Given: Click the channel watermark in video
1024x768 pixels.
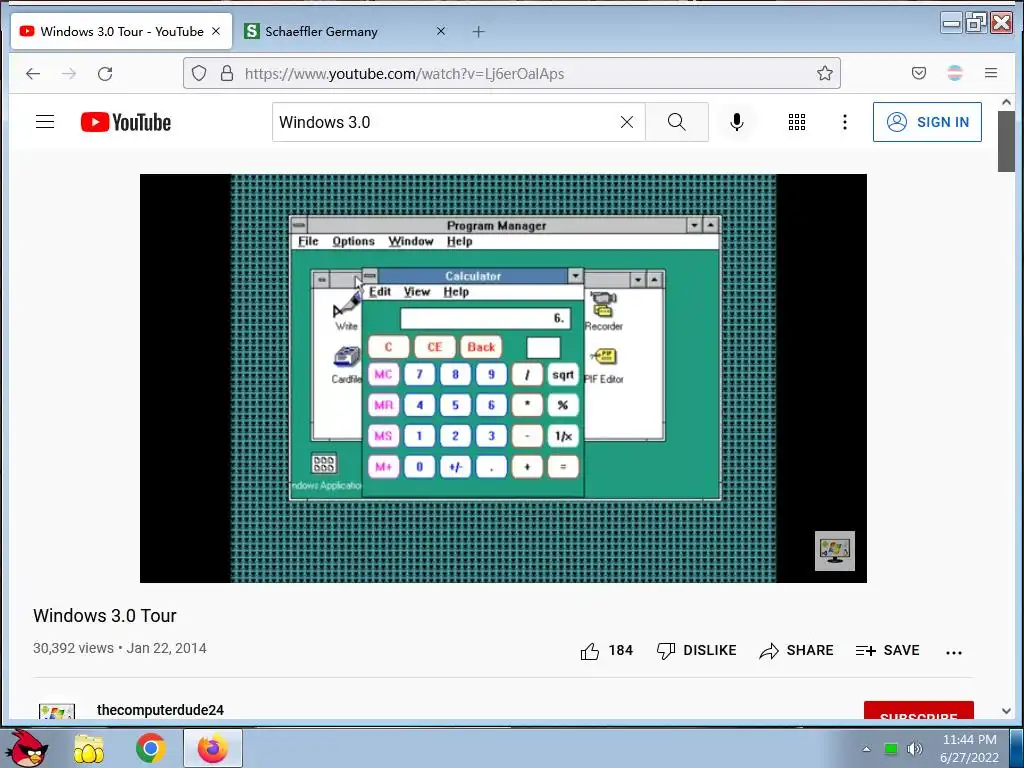Looking at the screenshot, I should pyautogui.click(x=835, y=551).
